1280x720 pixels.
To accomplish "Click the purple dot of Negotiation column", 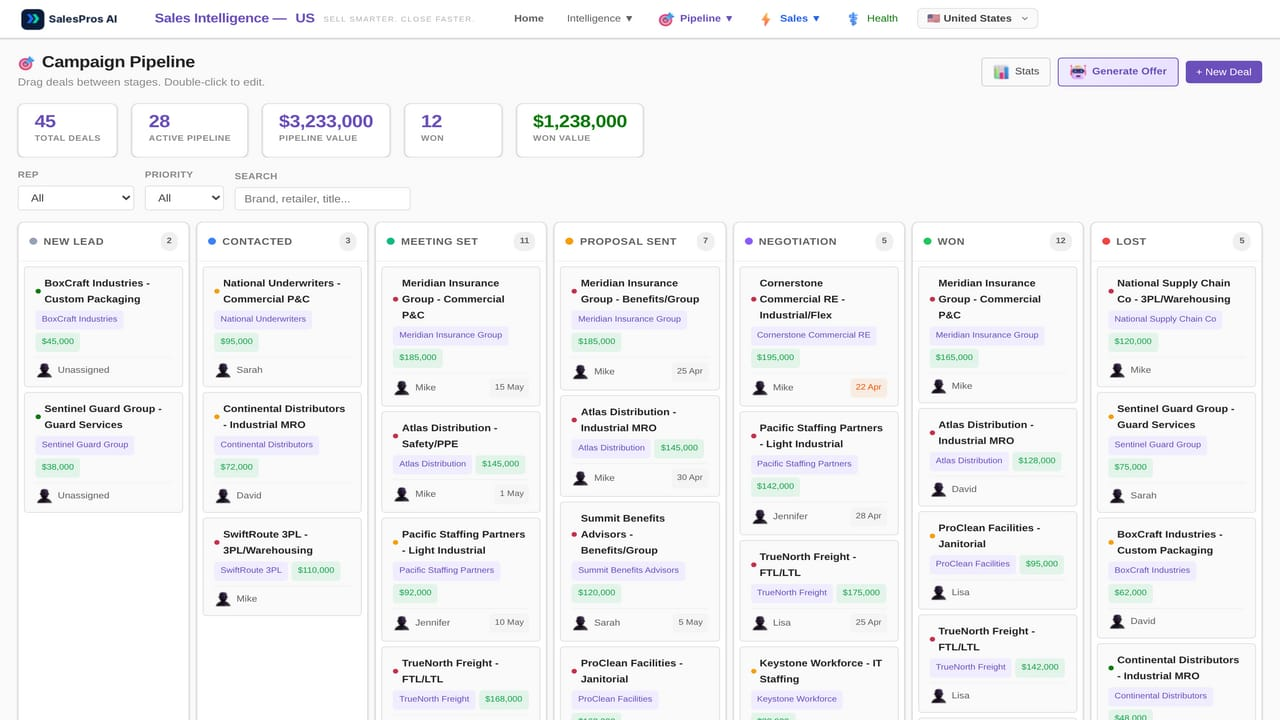I will click(749, 241).
